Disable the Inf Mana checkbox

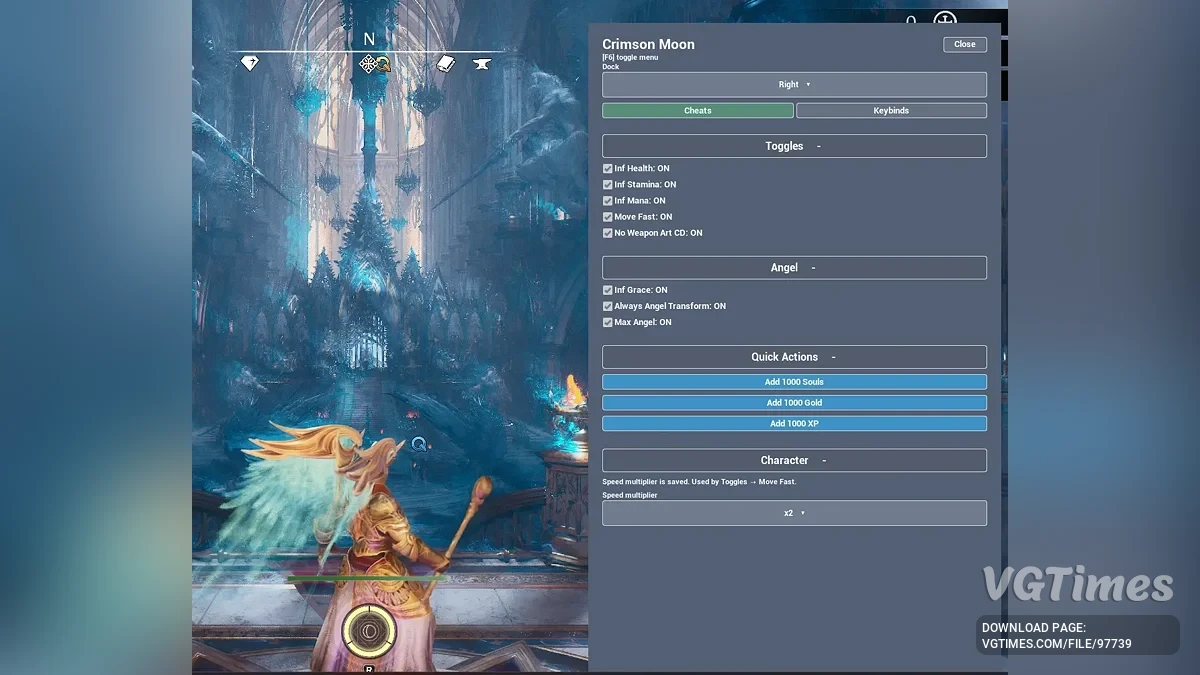coord(607,201)
